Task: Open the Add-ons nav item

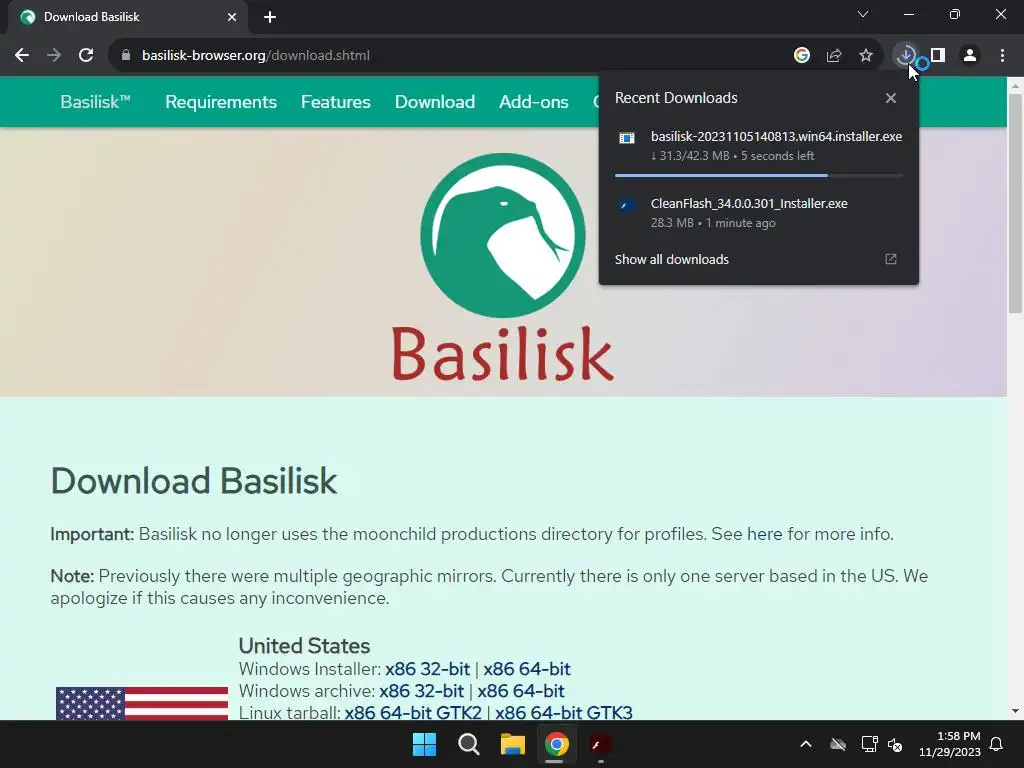Action: (534, 102)
